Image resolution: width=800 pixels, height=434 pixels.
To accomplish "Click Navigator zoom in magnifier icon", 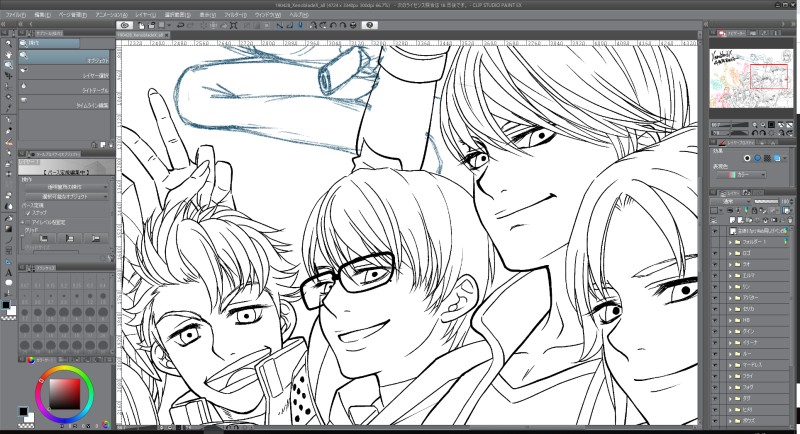I will coord(763,124).
